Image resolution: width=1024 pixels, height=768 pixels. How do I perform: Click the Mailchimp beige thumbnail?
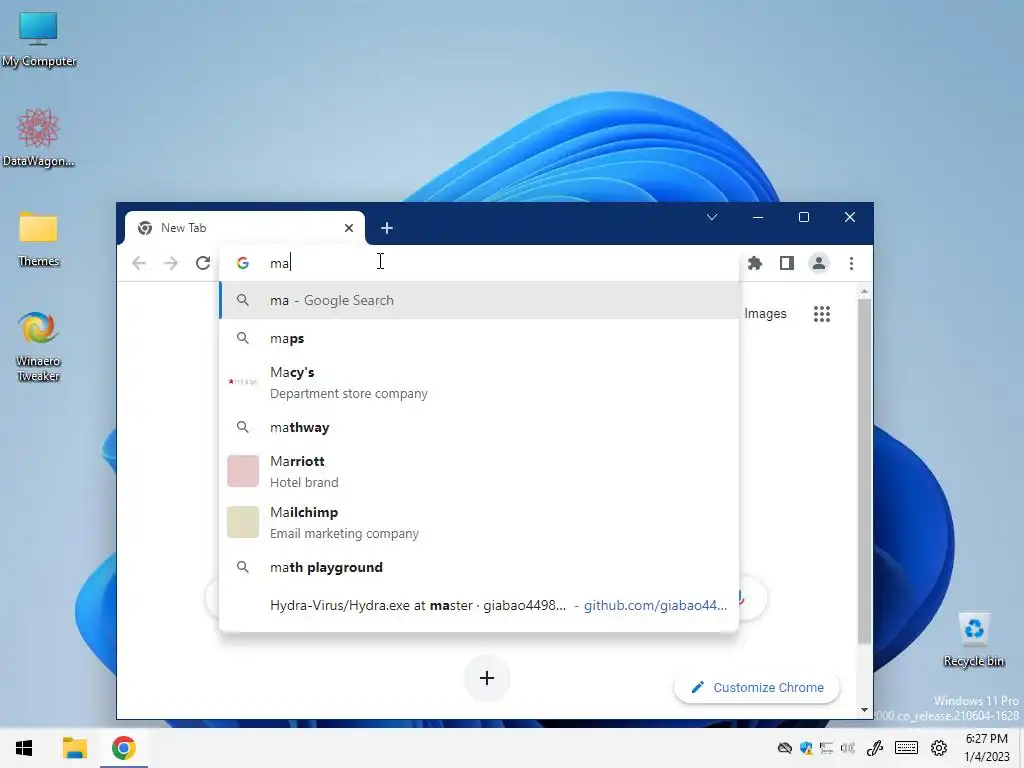243,522
